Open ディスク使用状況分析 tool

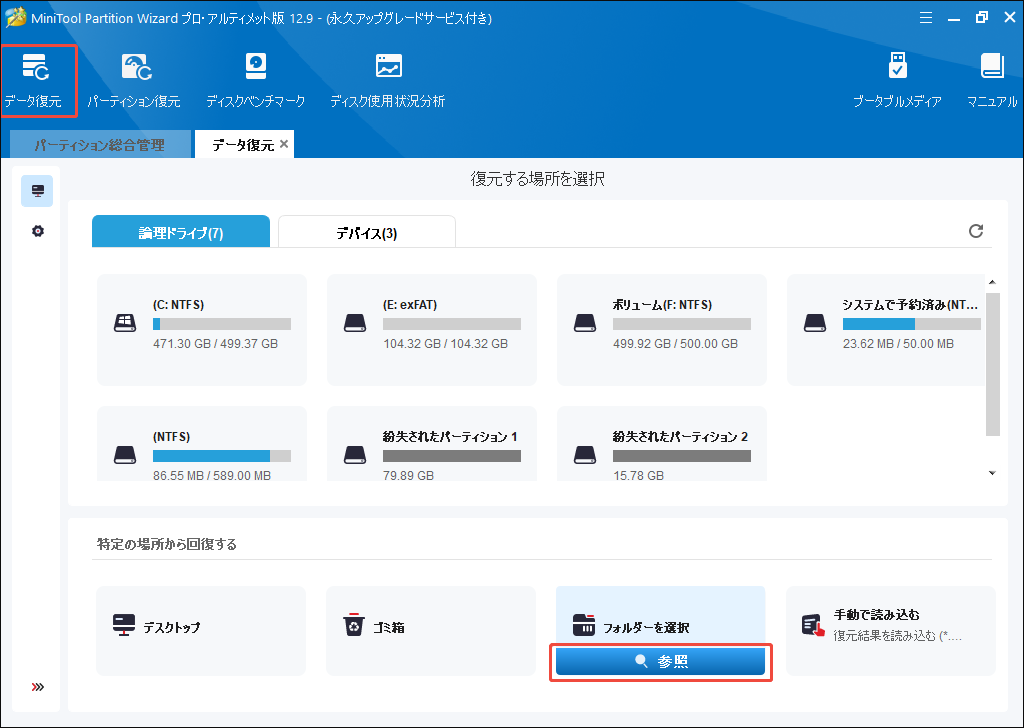click(x=387, y=81)
